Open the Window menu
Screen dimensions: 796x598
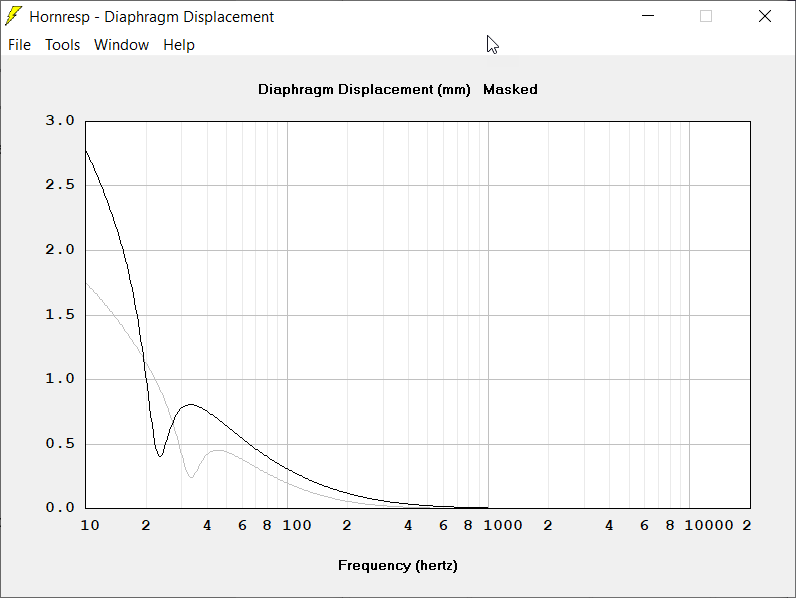tap(121, 45)
